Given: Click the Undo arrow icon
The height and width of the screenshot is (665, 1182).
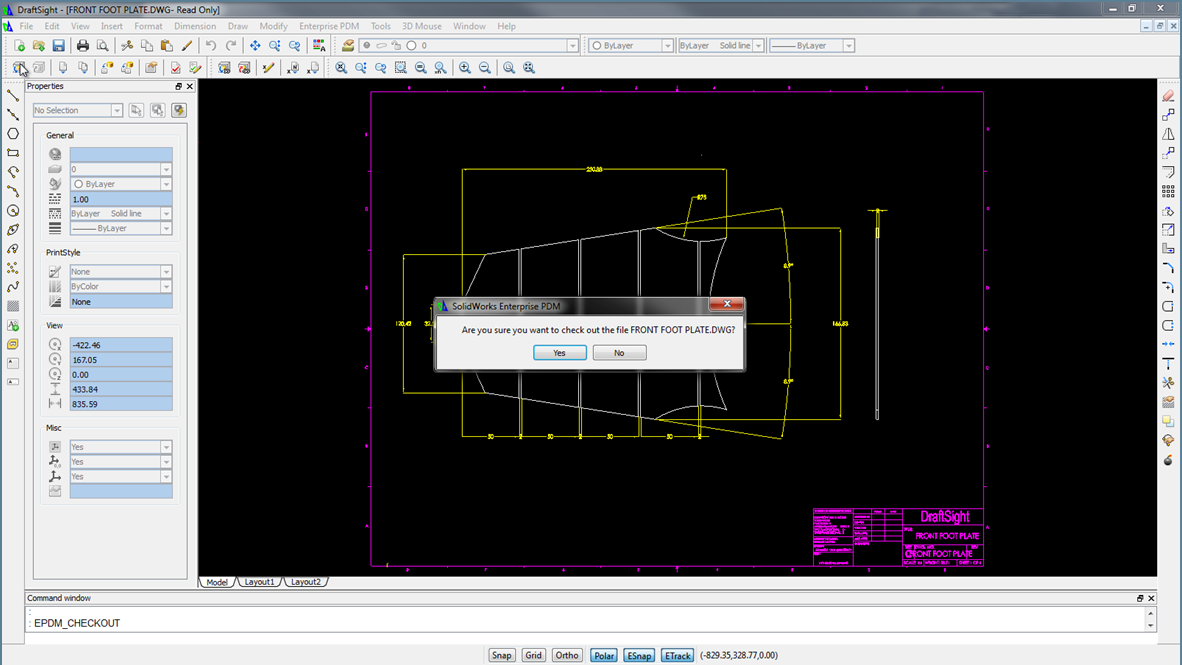Looking at the screenshot, I should point(211,46).
